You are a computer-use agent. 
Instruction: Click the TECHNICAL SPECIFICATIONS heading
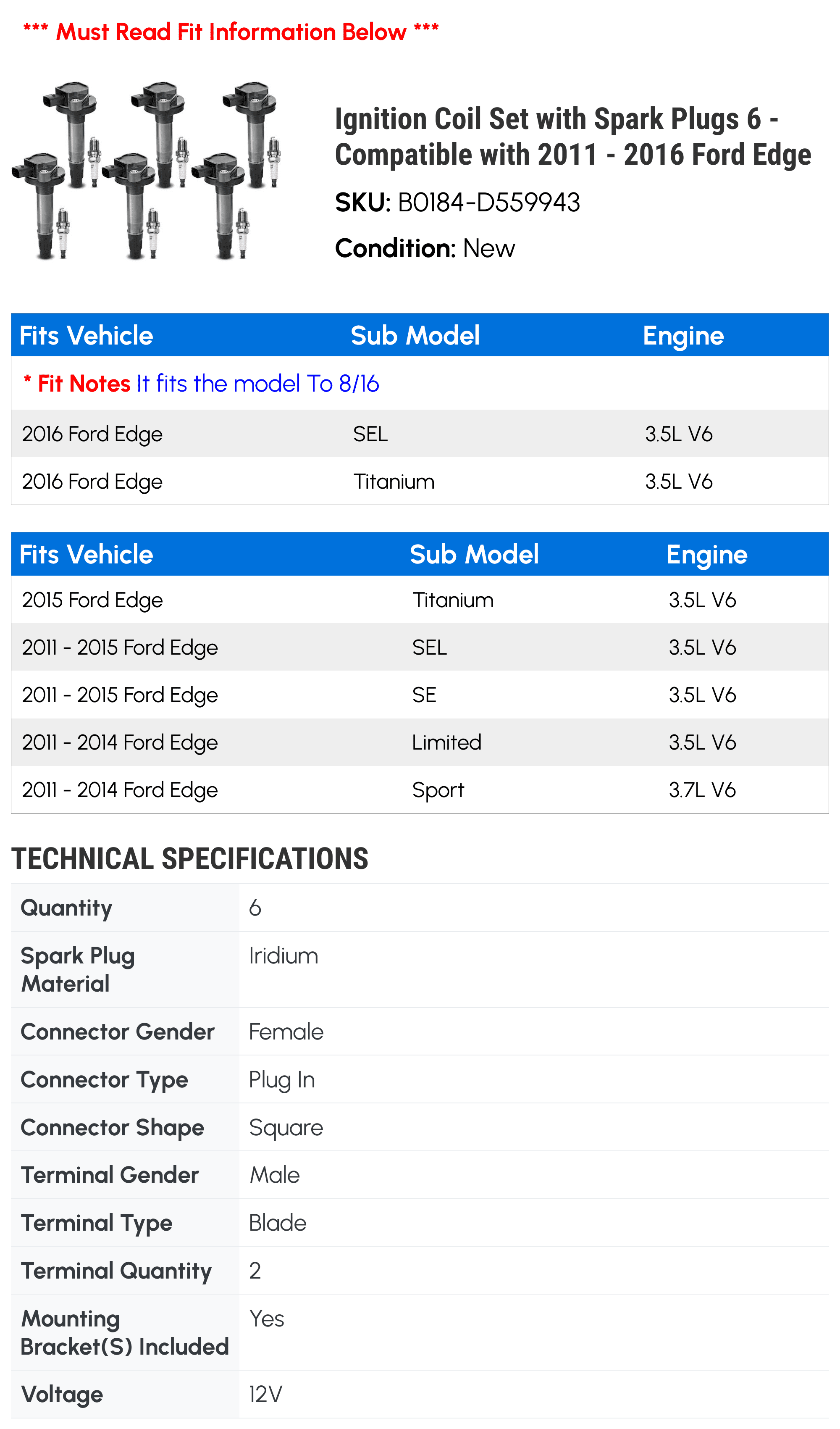click(x=190, y=858)
